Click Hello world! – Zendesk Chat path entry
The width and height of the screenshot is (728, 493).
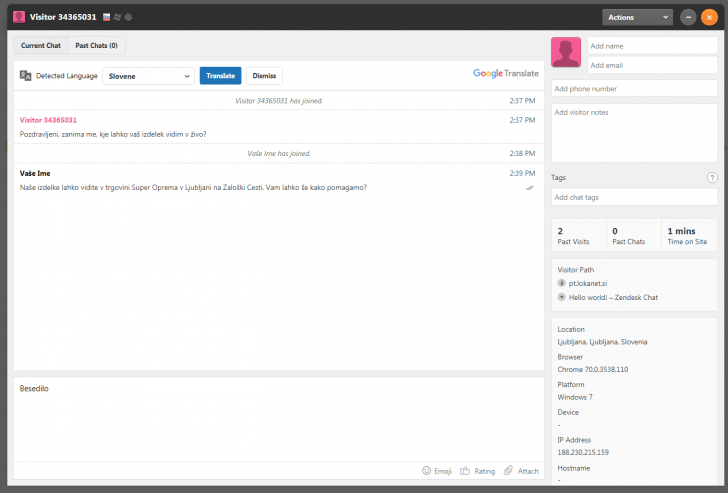(613, 297)
